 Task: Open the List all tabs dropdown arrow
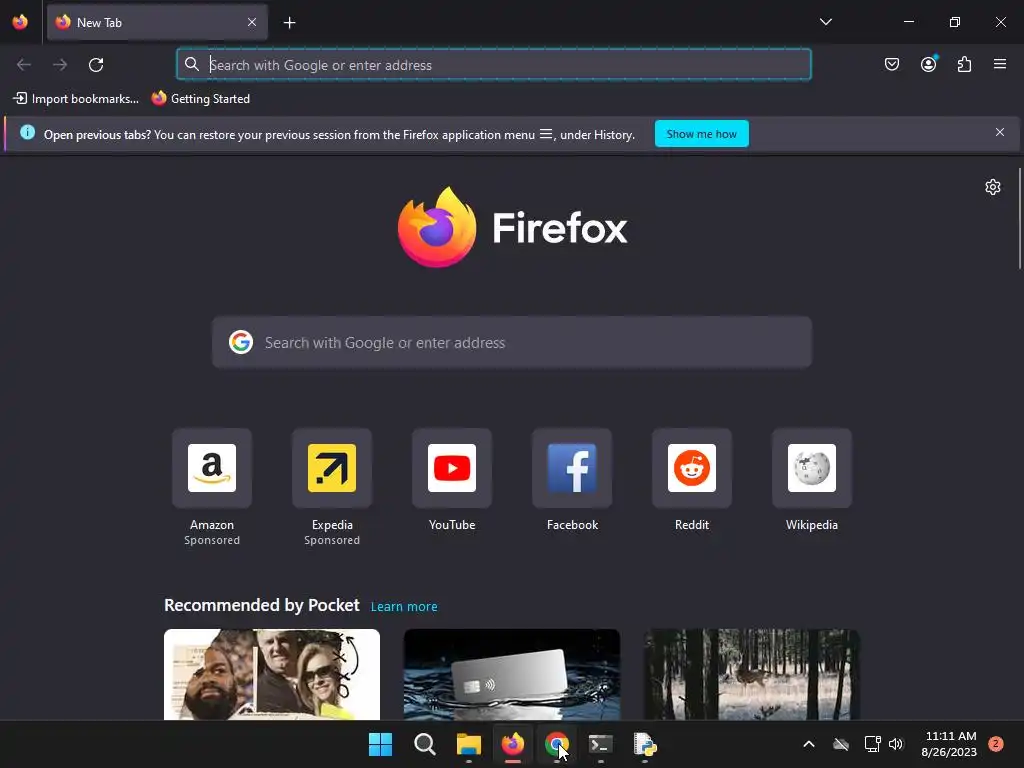click(x=825, y=22)
